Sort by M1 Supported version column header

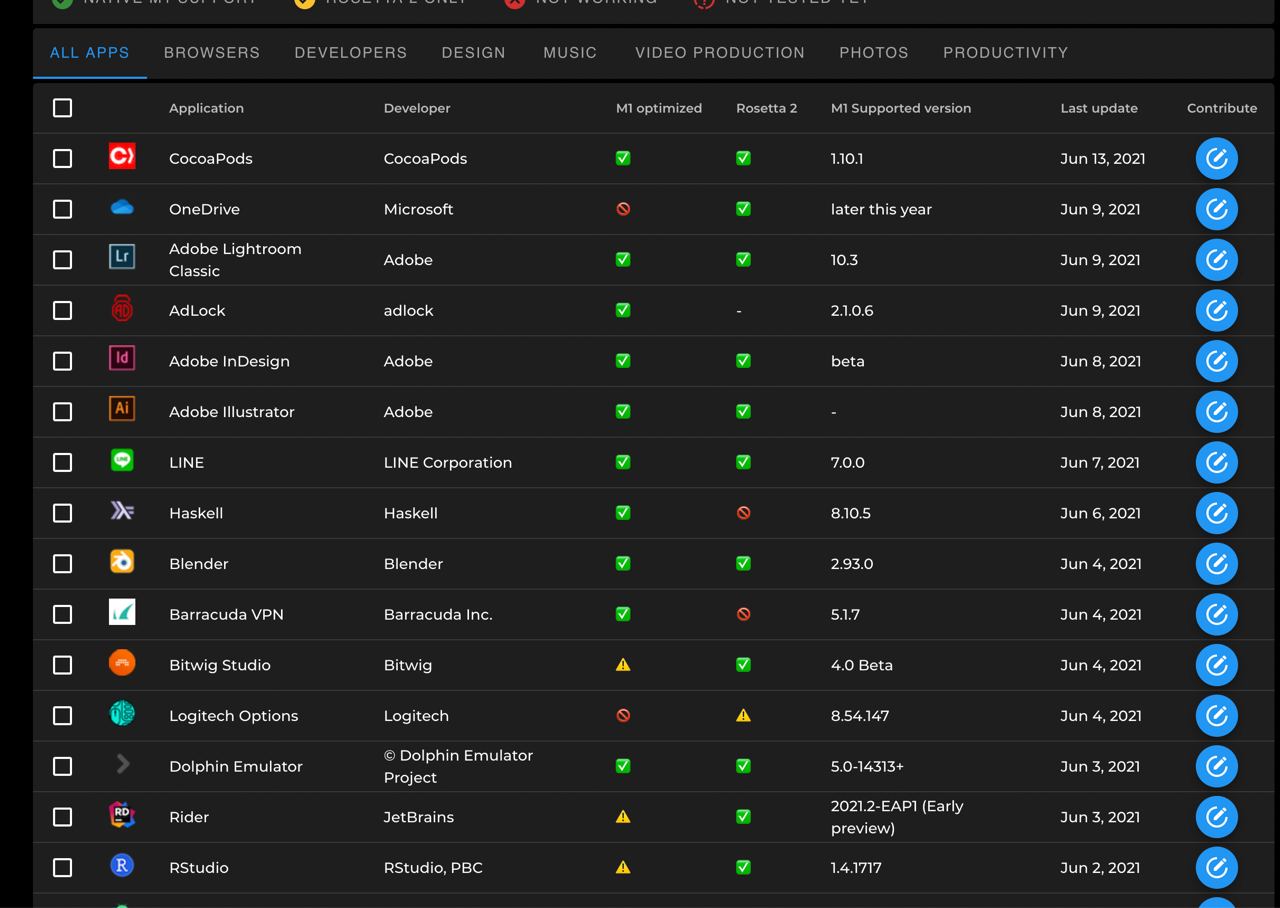click(x=901, y=108)
